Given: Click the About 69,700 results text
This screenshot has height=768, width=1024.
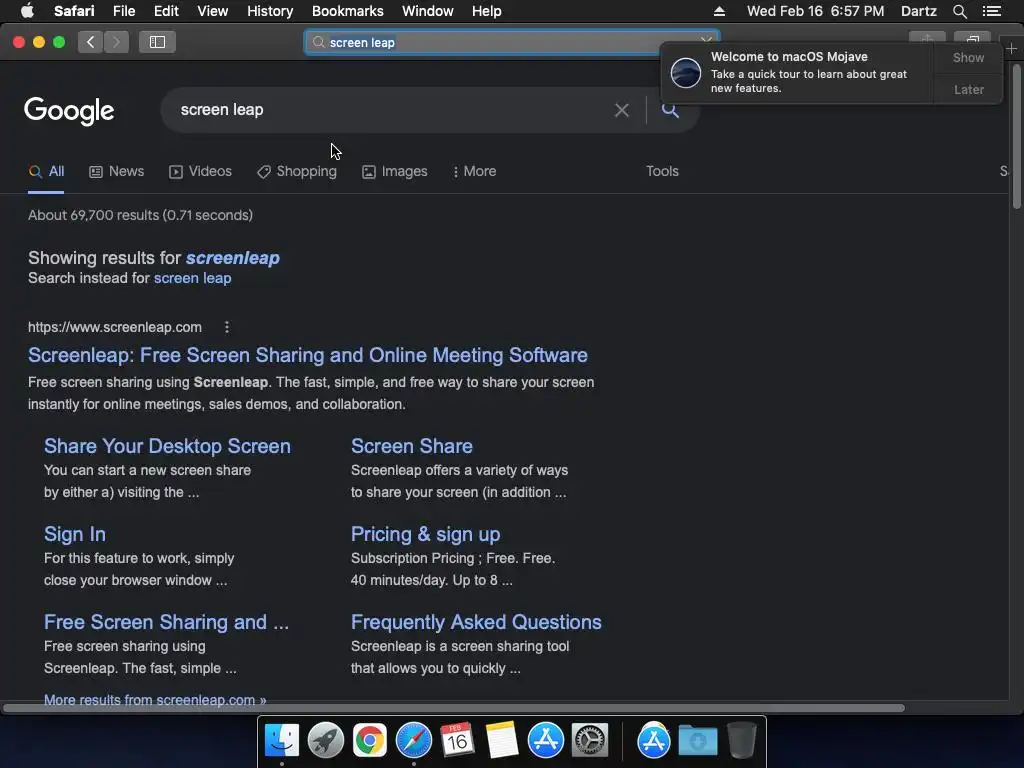Looking at the screenshot, I should click(140, 215).
